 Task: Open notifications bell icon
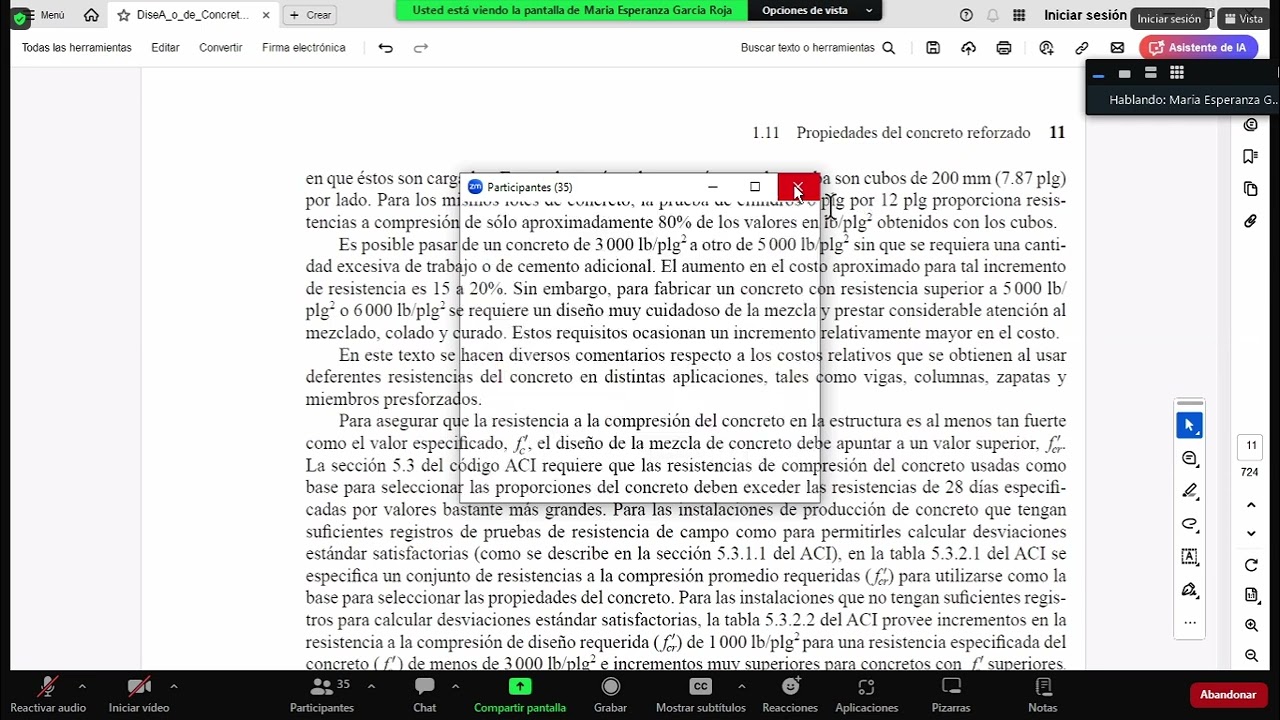pyautogui.click(x=993, y=15)
